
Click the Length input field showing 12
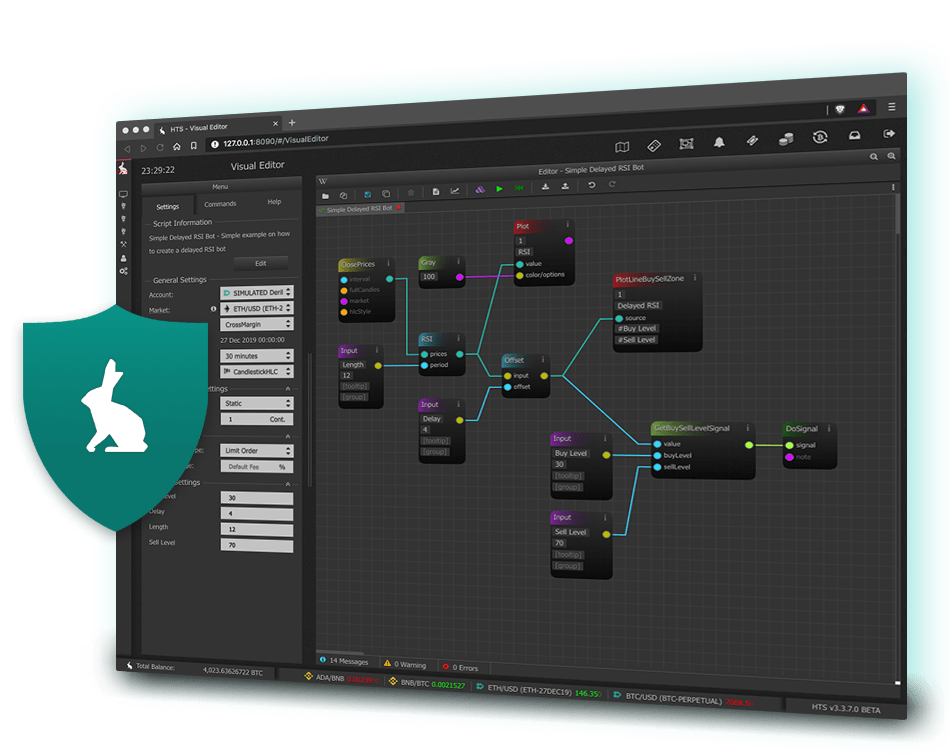pyautogui.click(x=256, y=530)
